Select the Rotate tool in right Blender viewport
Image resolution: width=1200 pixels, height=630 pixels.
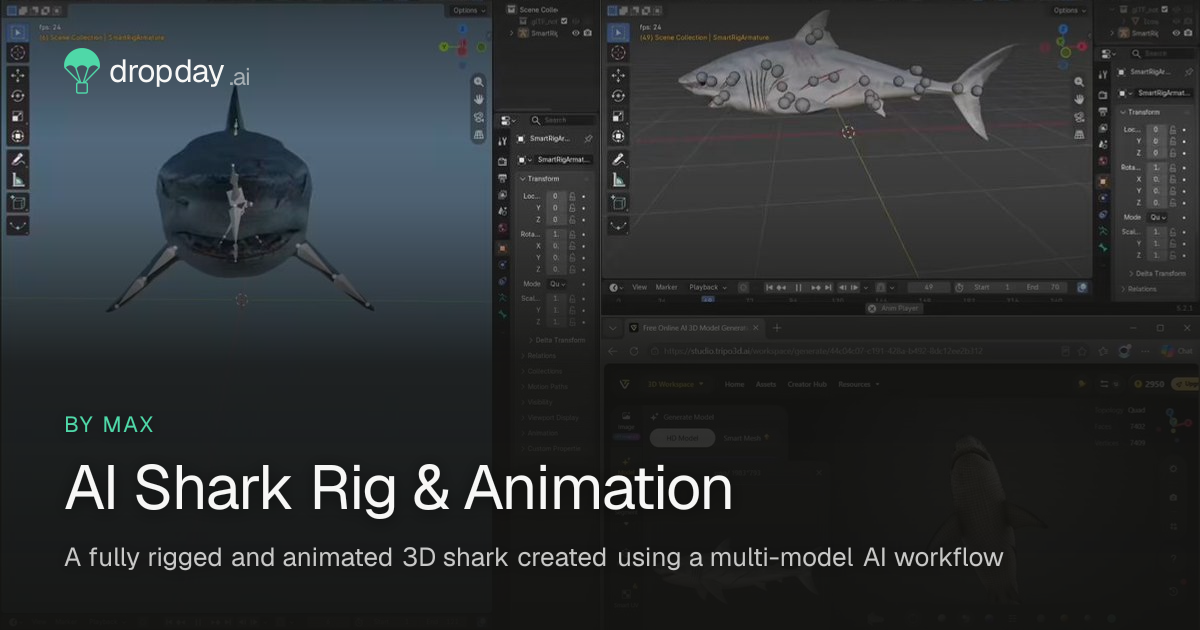[x=619, y=96]
